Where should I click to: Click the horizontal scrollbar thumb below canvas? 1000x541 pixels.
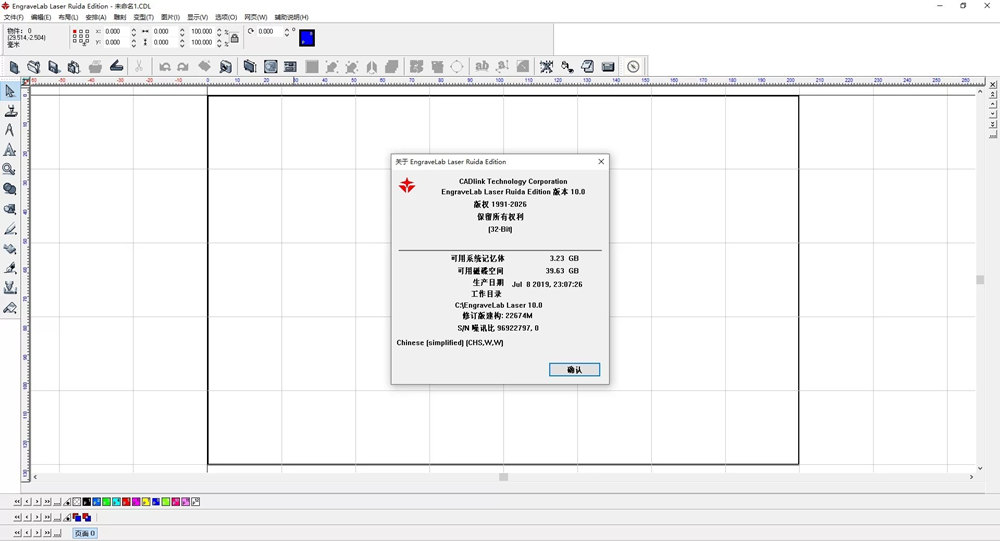point(503,477)
